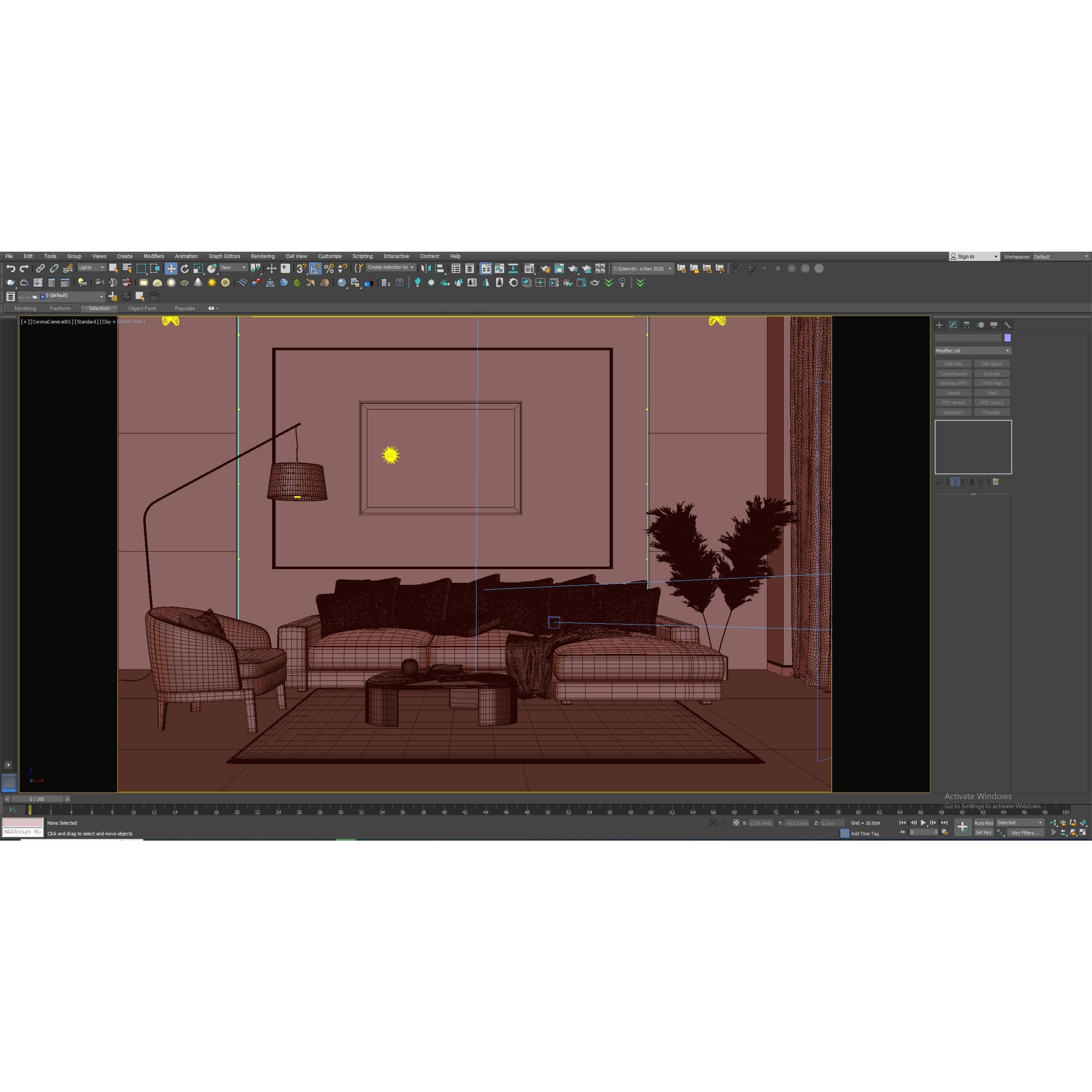Click the Undo scene operation icon
1092x1092 pixels.
click(x=11, y=268)
